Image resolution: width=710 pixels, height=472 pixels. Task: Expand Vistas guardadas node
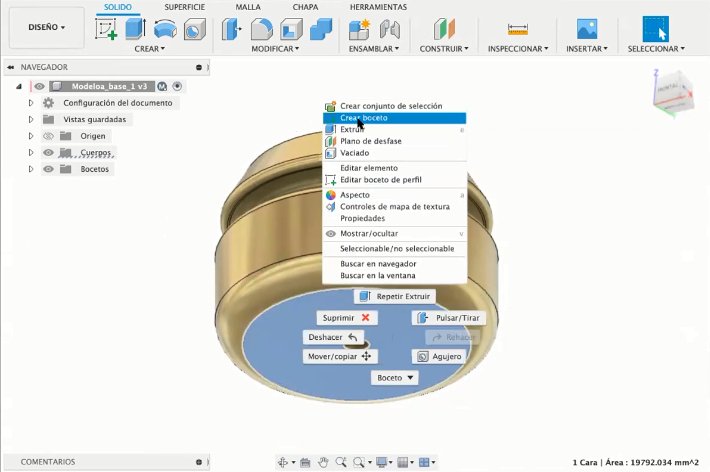[31, 120]
